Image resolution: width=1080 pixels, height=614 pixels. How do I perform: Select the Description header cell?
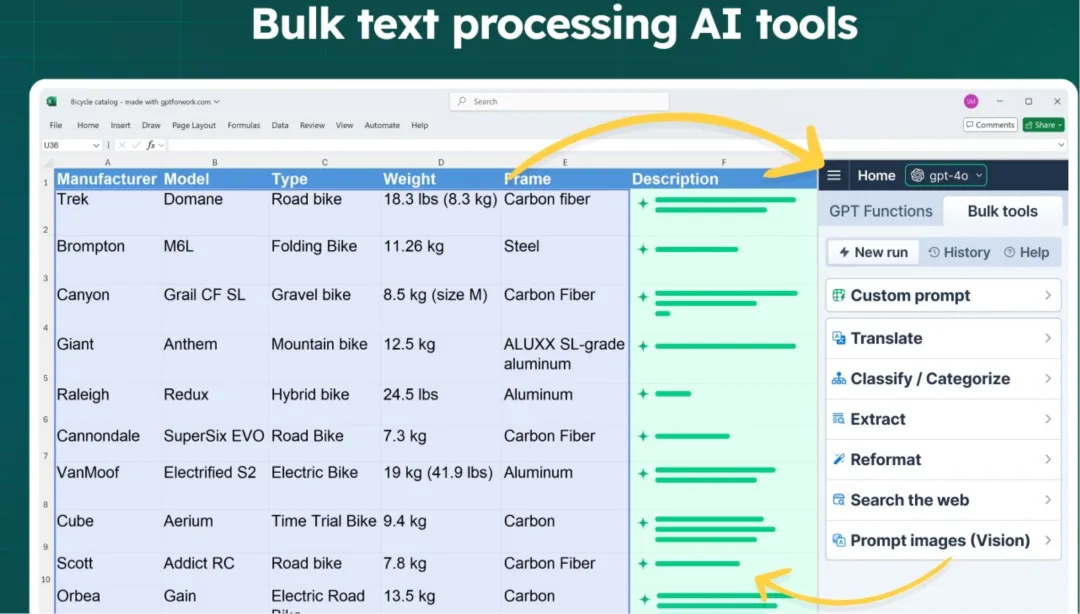click(x=723, y=179)
